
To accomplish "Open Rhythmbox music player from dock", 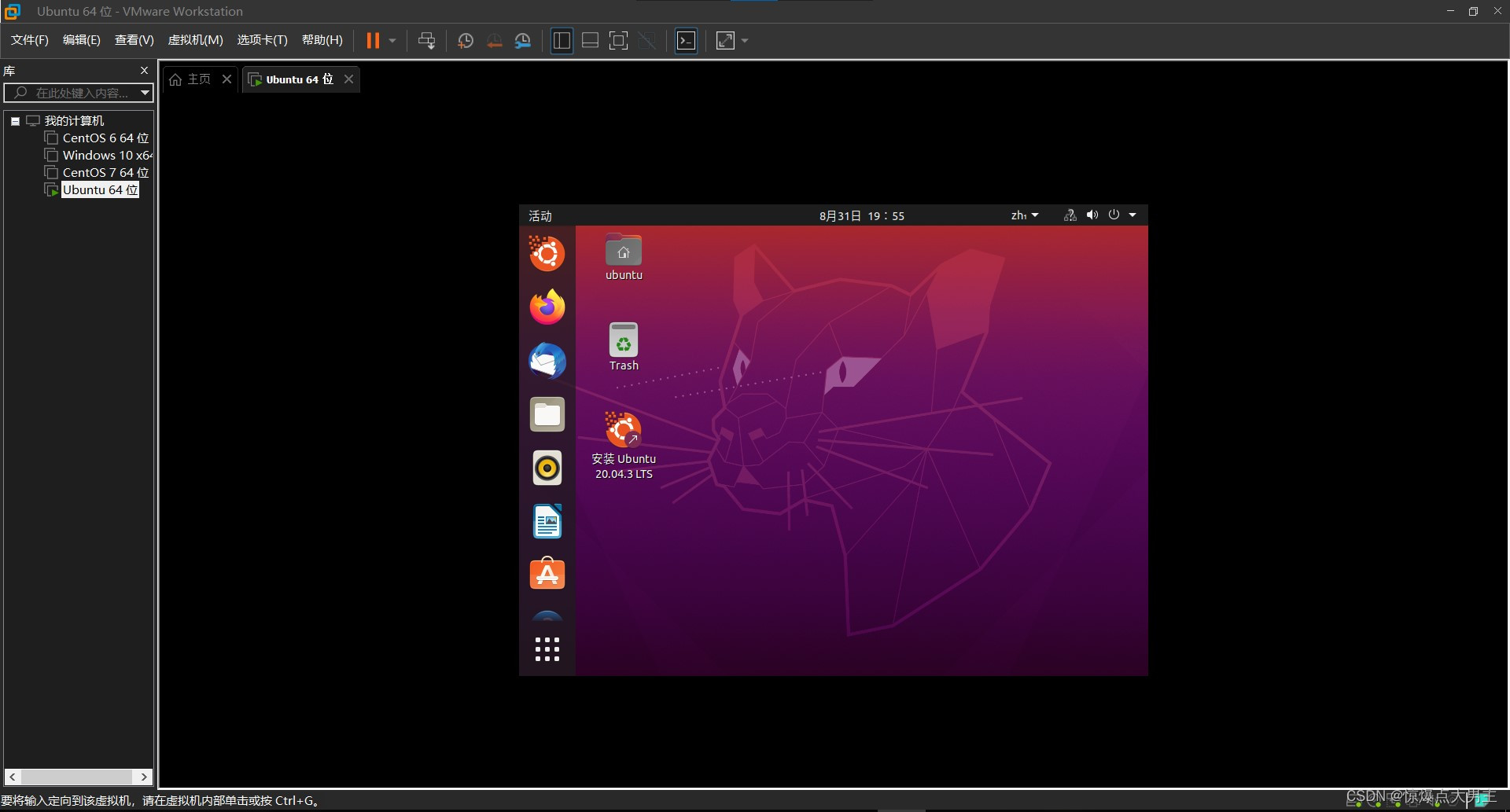I will (x=547, y=468).
